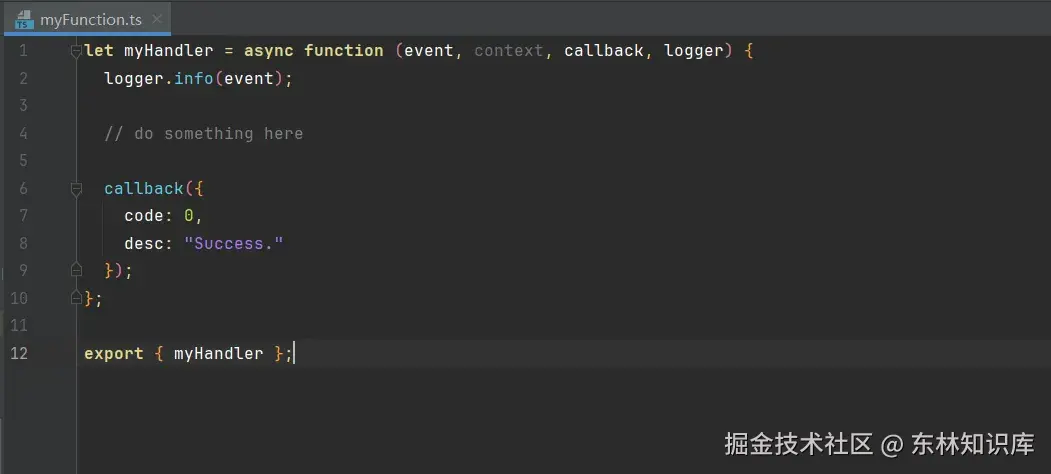Collapse the function fold marker on line 1
Image resolution: width=1051 pixels, height=474 pixels.
coord(76,51)
